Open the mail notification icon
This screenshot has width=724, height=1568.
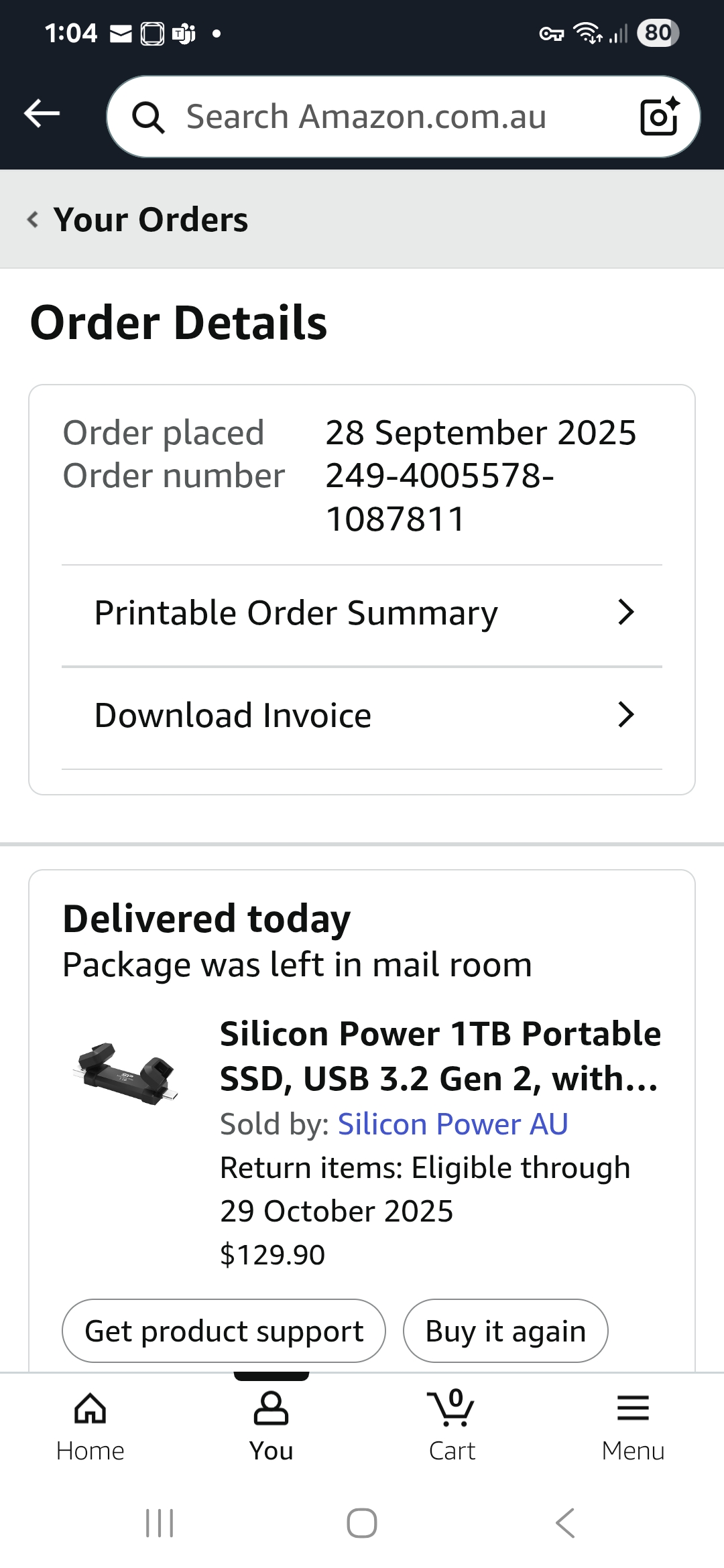pyautogui.click(x=121, y=34)
